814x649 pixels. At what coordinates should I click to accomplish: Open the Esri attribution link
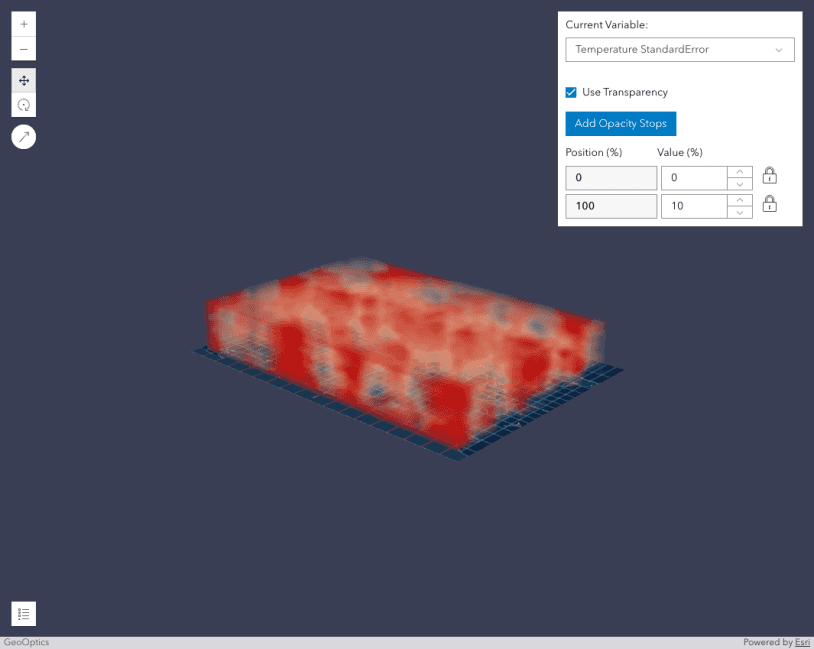[802, 642]
